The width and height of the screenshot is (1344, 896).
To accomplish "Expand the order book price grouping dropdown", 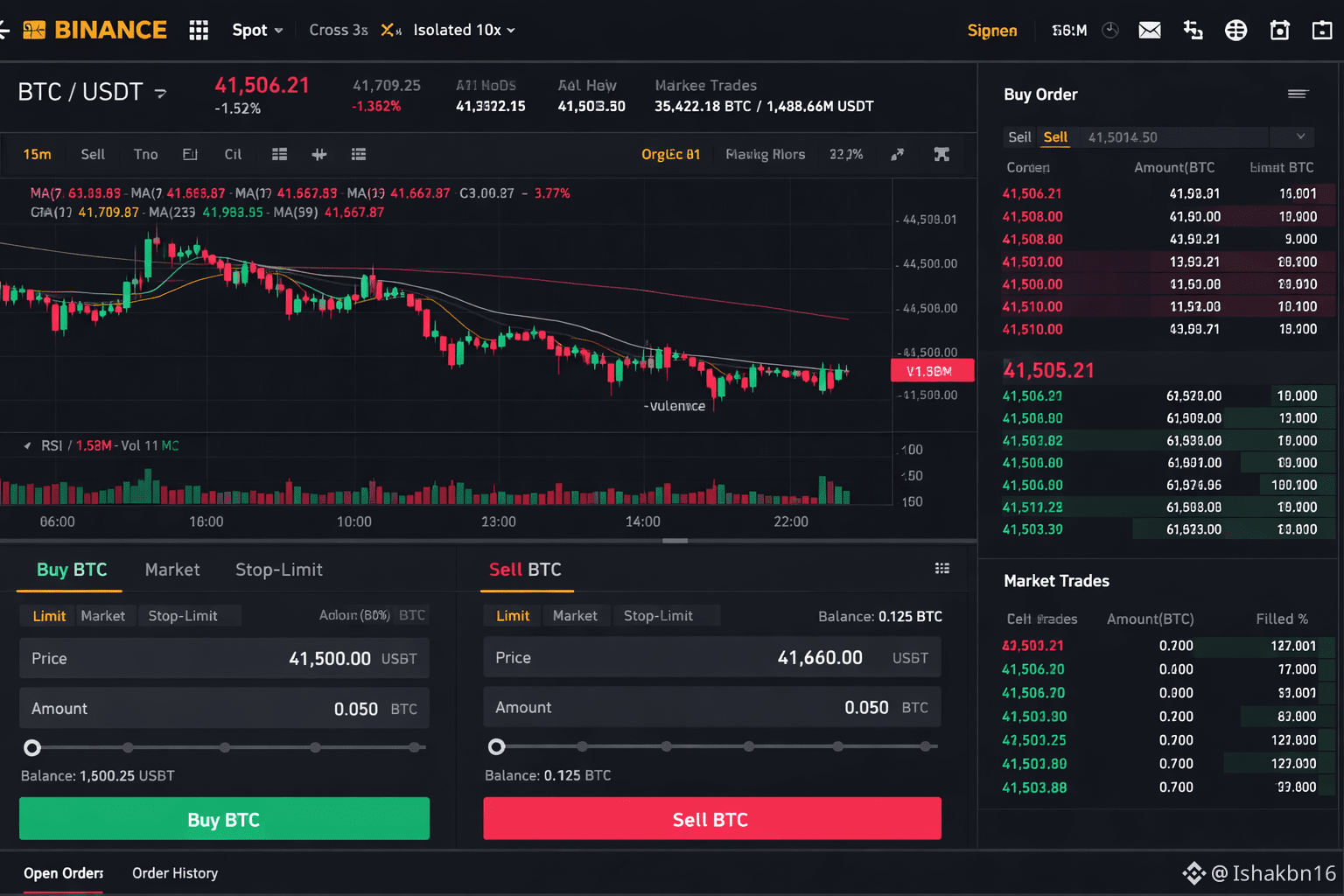I will coord(1300,137).
